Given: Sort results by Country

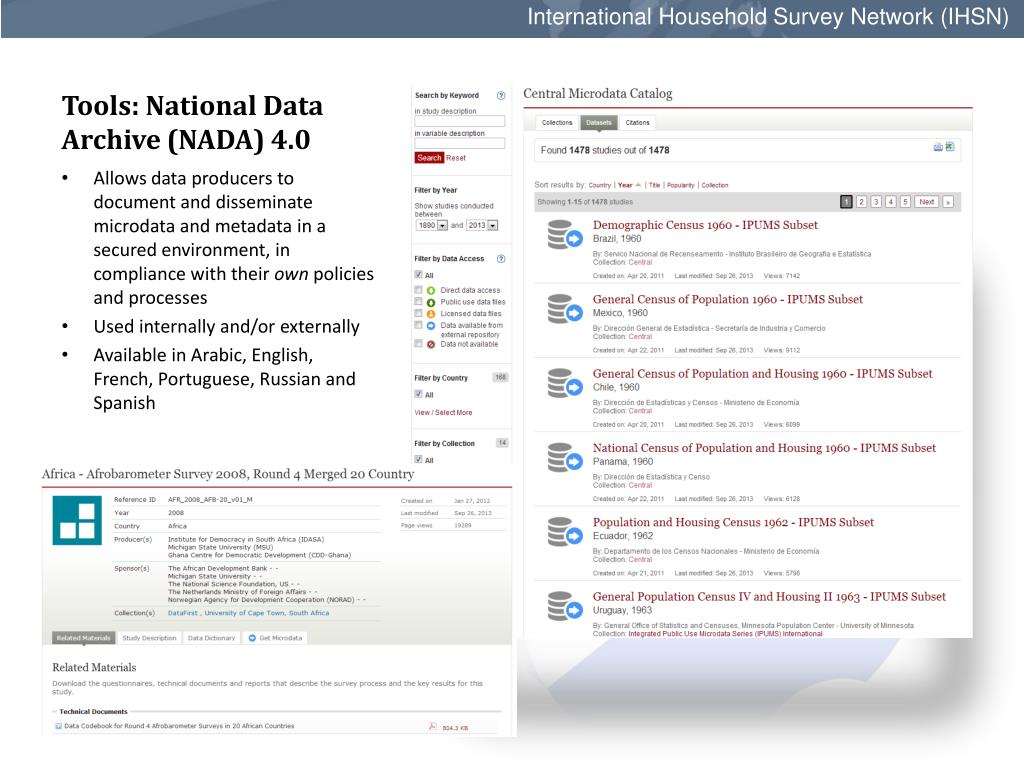Looking at the screenshot, I should 600,185.
